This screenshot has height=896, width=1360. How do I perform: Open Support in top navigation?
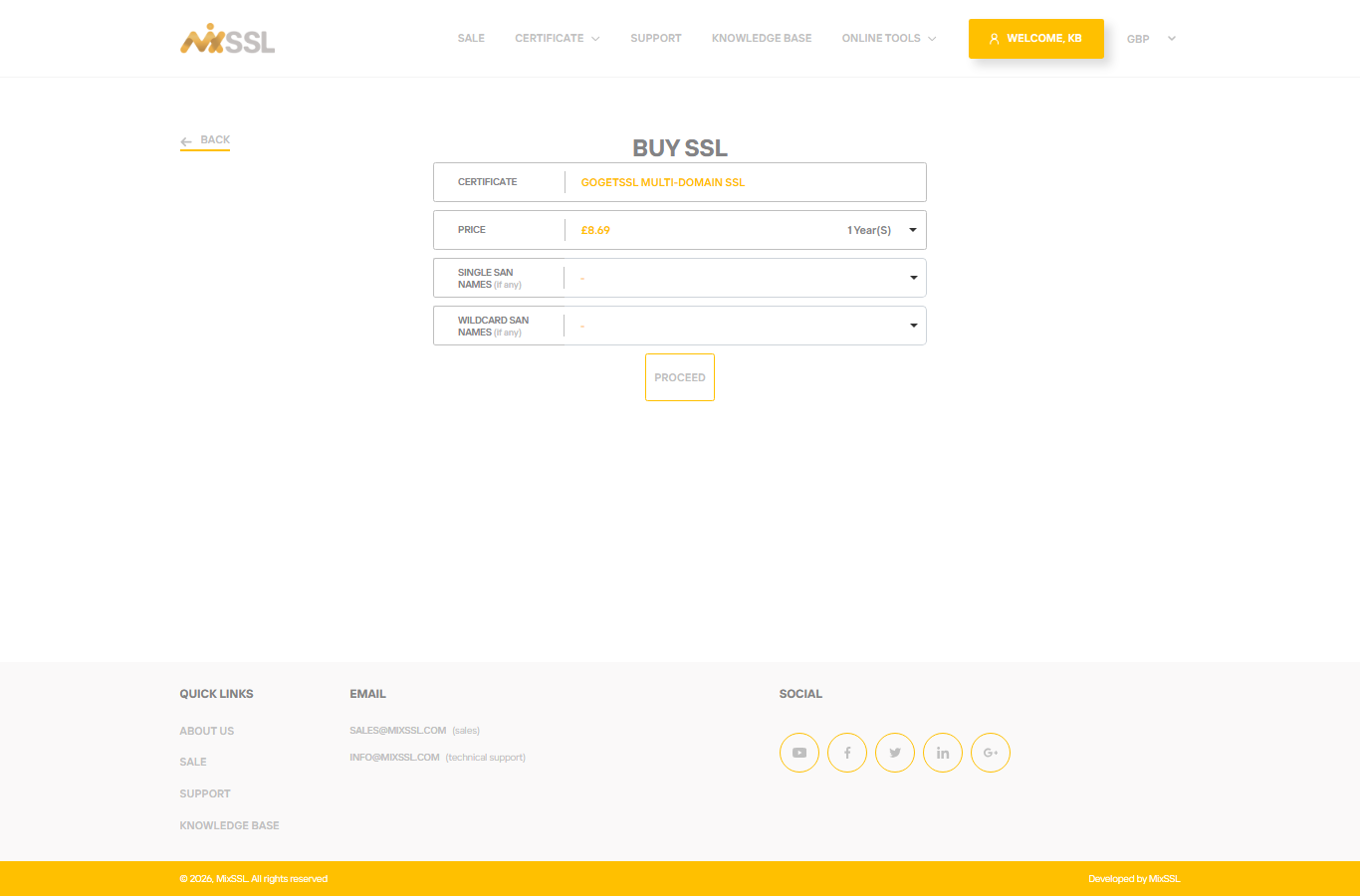(x=656, y=39)
